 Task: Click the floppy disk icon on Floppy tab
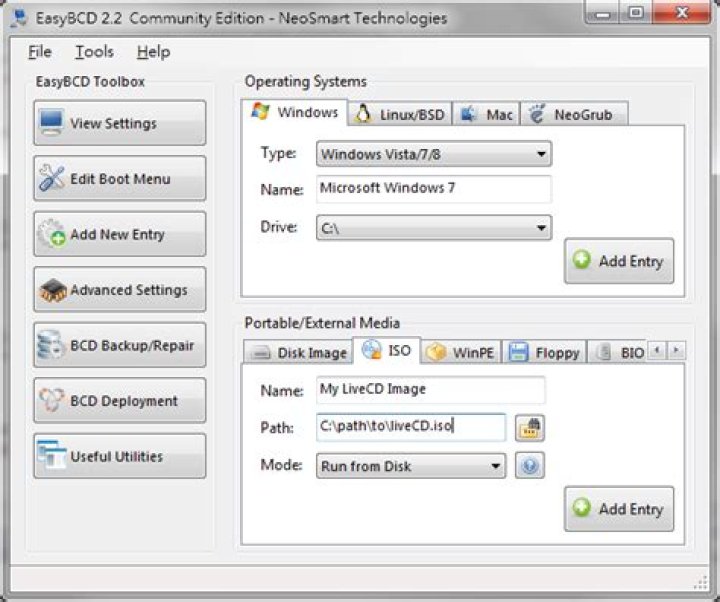tap(518, 352)
